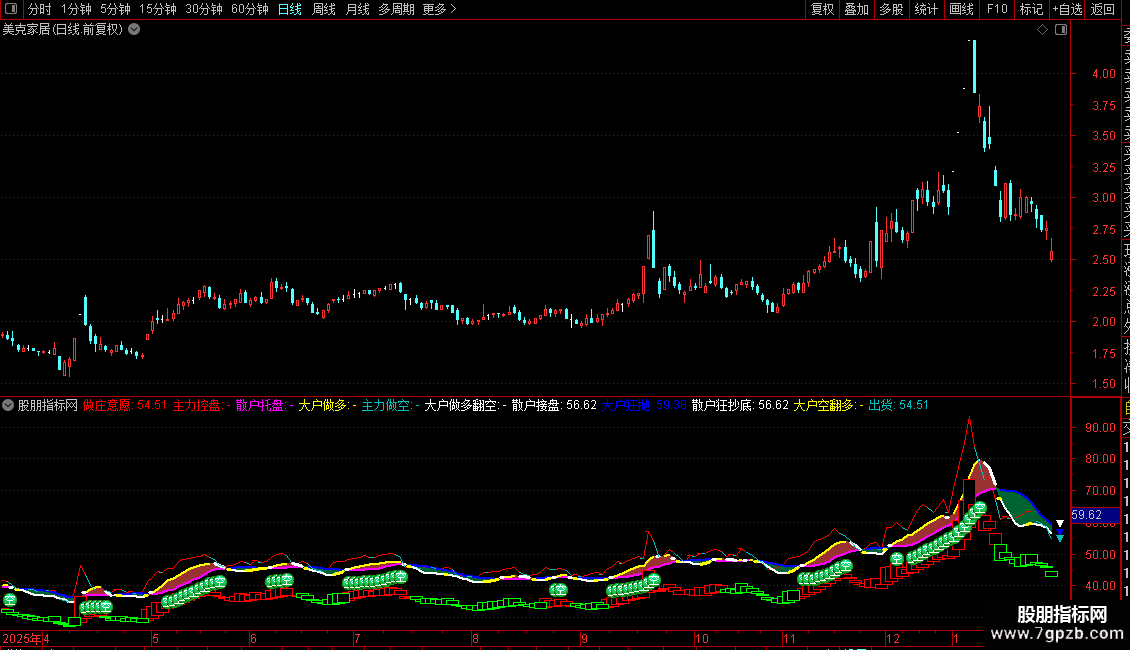The height and width of the screenshot is (650, 1130).
Task: Open the 复权 adjustment menu
Action: tap(822, 9)
